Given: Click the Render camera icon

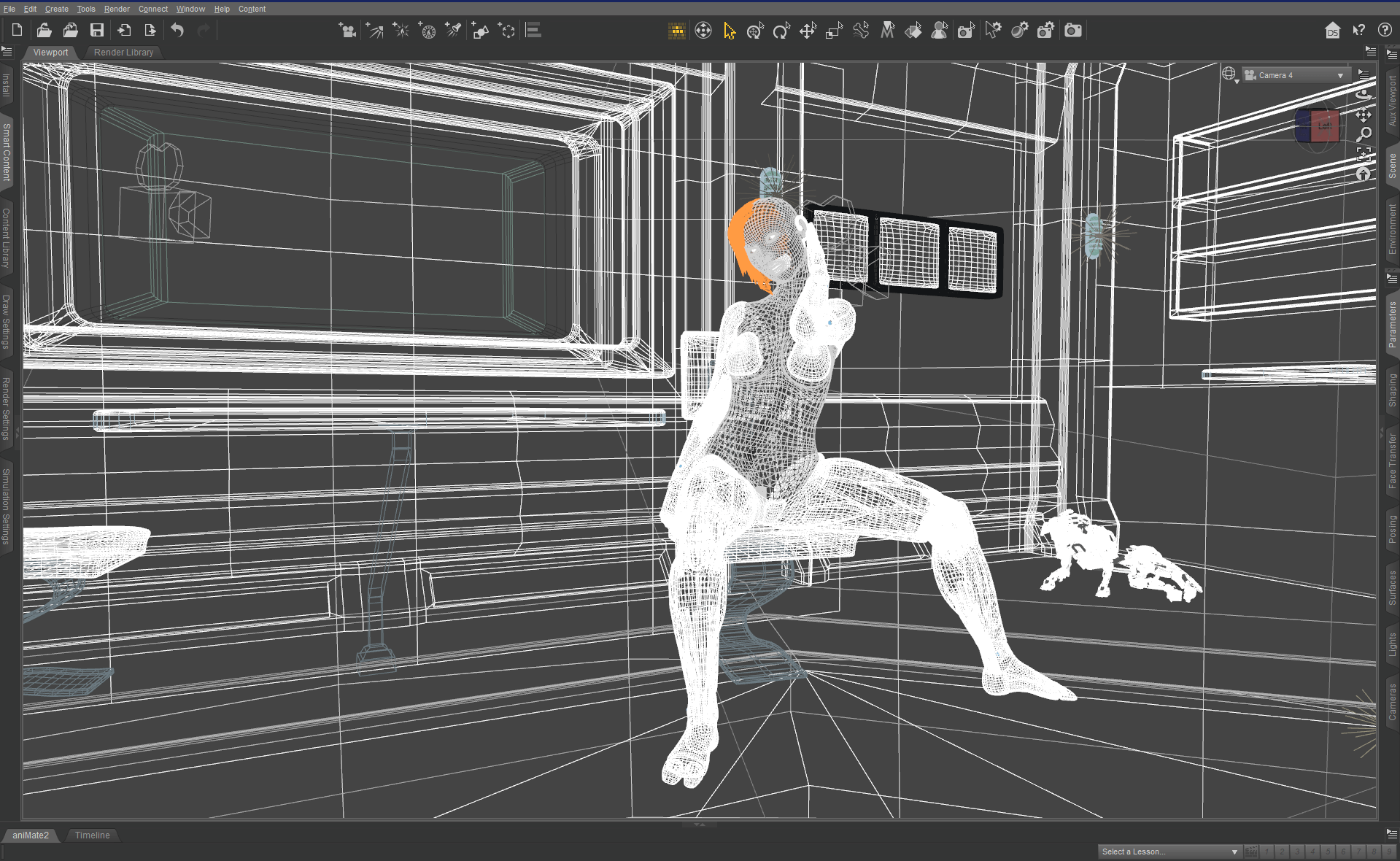Looking at the screenshot, I should pos(1072,31).
